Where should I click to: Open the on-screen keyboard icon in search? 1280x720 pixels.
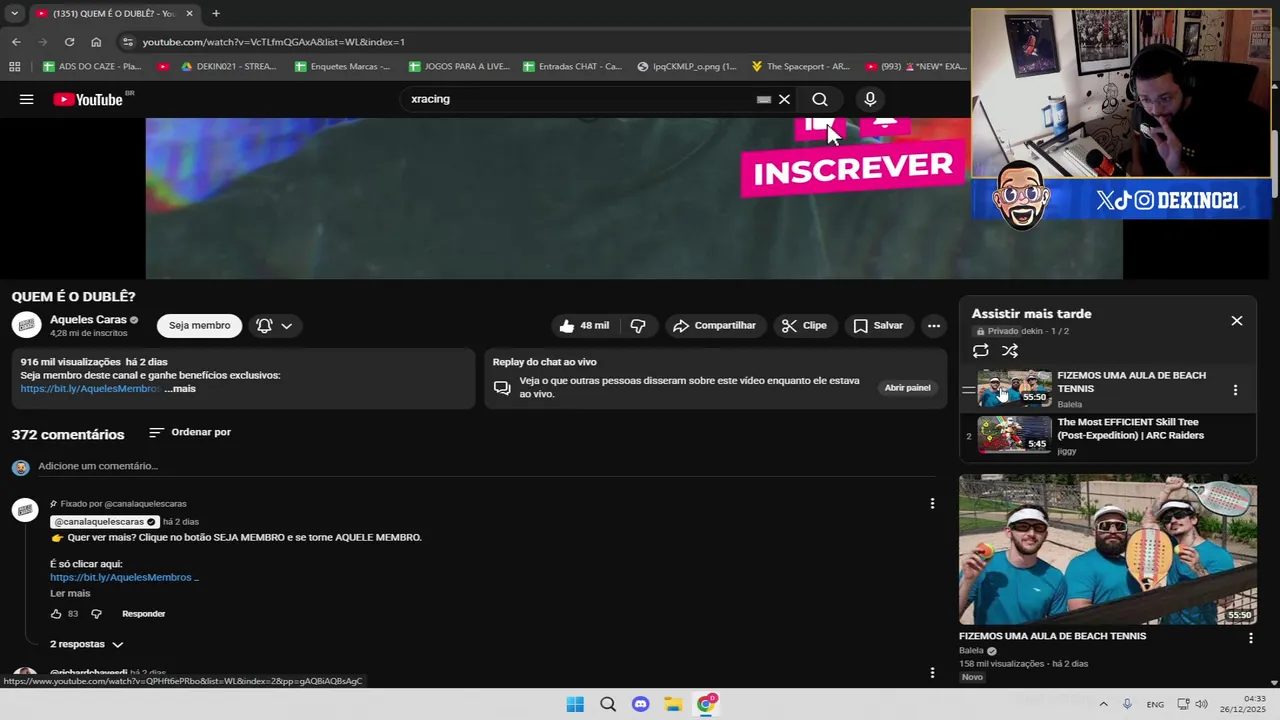pyautogui.click(x=764, y=99)
